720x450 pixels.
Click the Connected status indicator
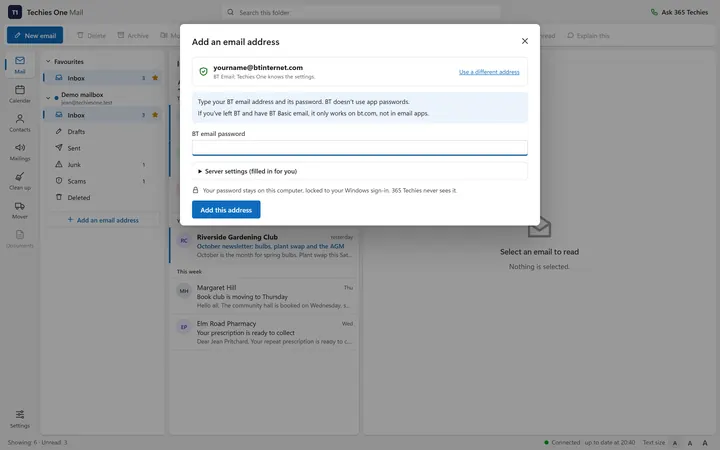[x=562, y=442]
